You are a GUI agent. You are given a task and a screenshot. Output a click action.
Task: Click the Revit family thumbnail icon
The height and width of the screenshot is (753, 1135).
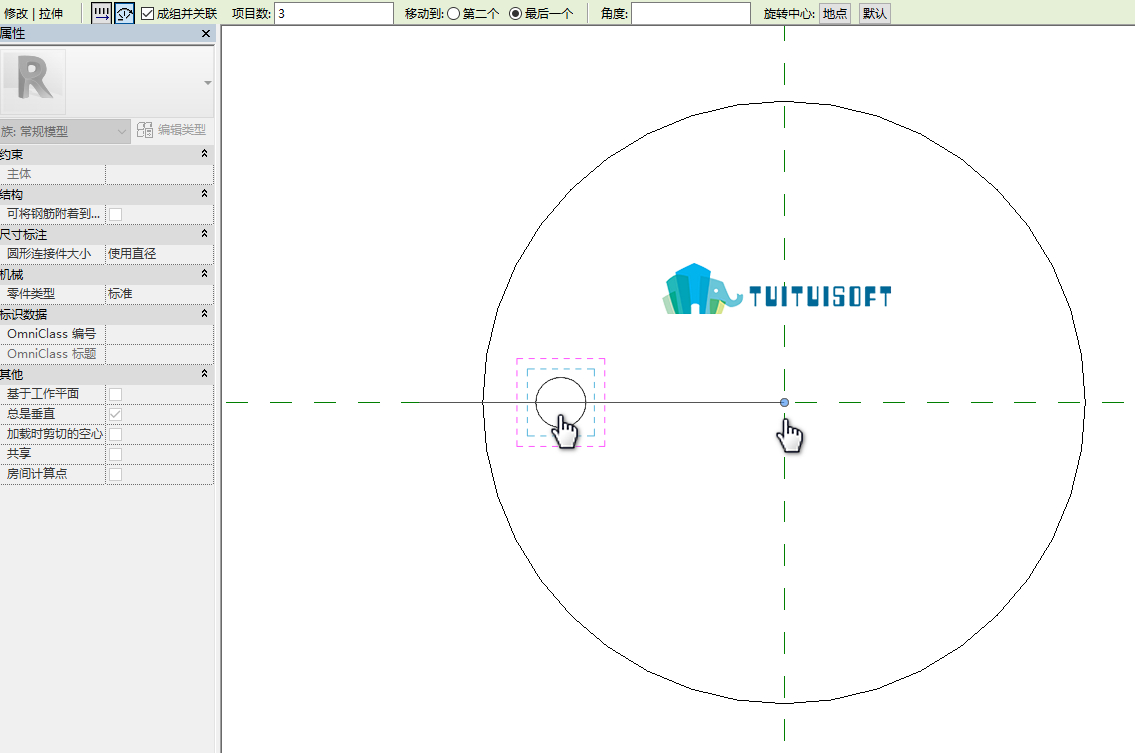pos(33,81)
